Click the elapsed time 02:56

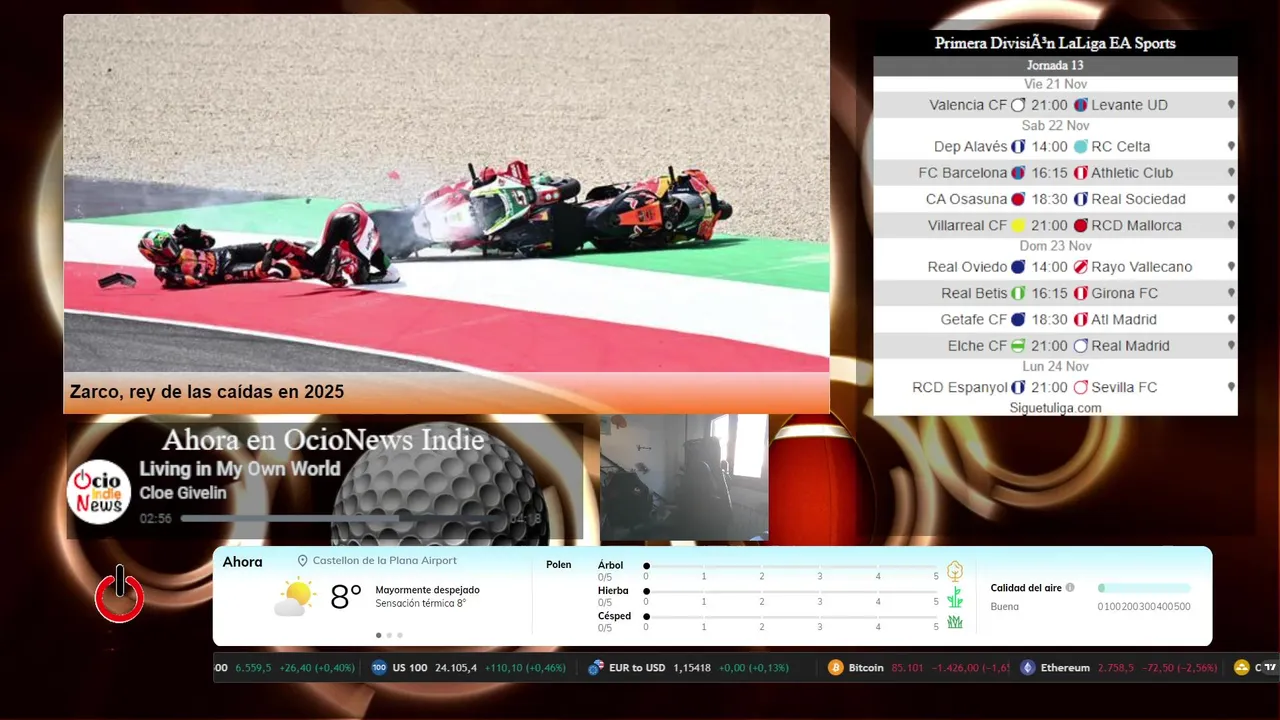click(x=156, y=519)
